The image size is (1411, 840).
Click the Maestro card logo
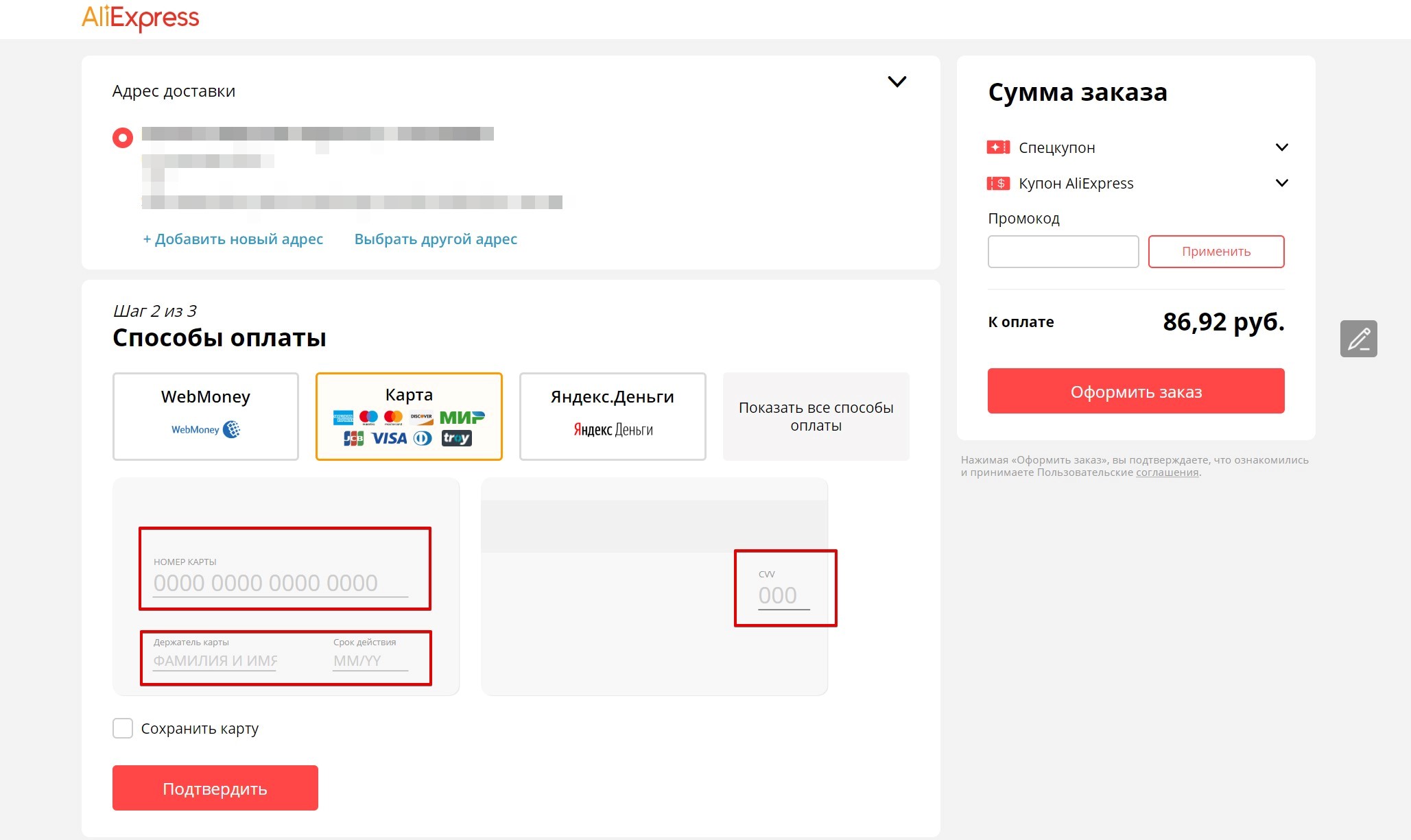pos(368,417)
